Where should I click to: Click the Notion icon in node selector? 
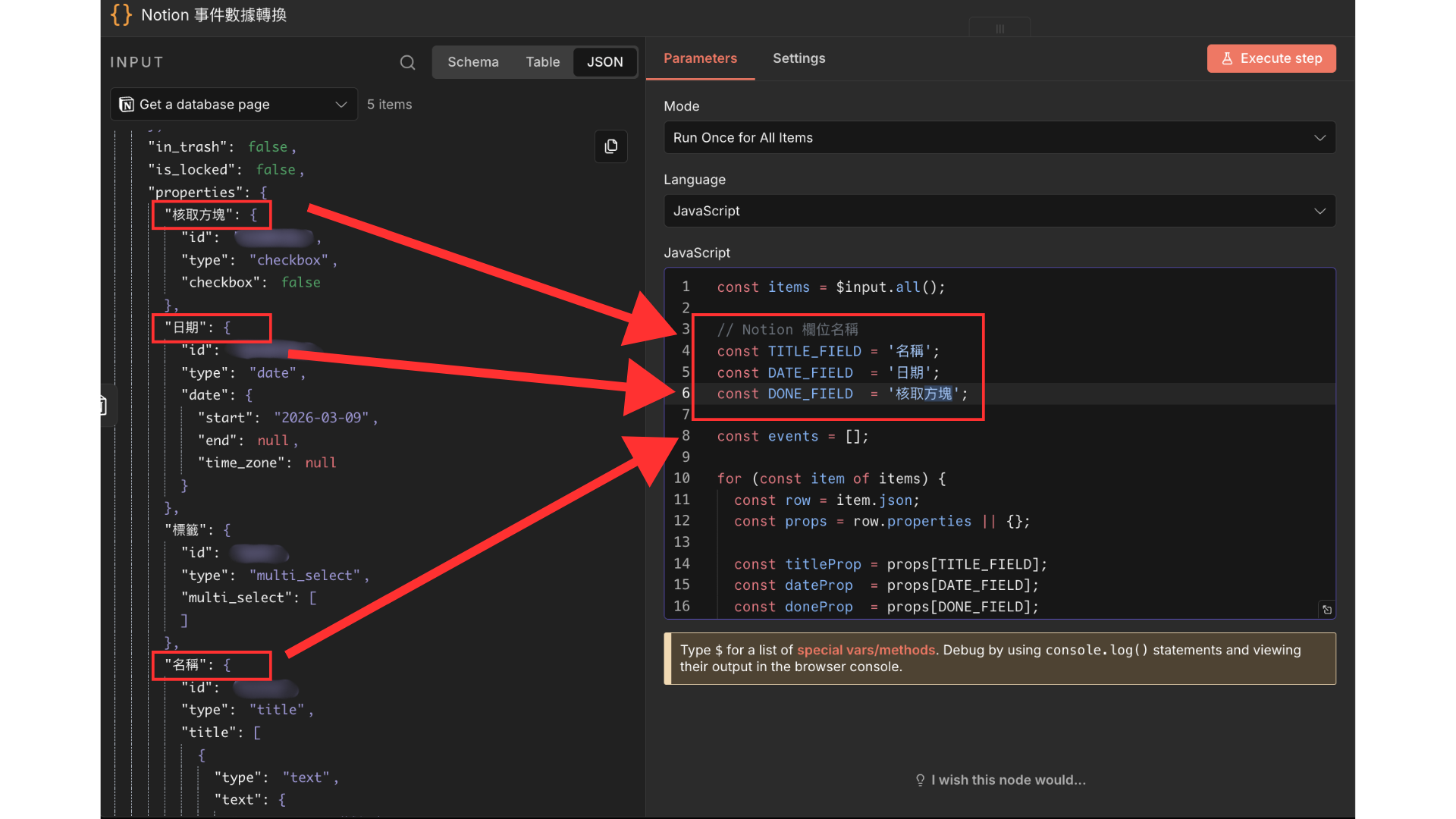coord(127,105)
